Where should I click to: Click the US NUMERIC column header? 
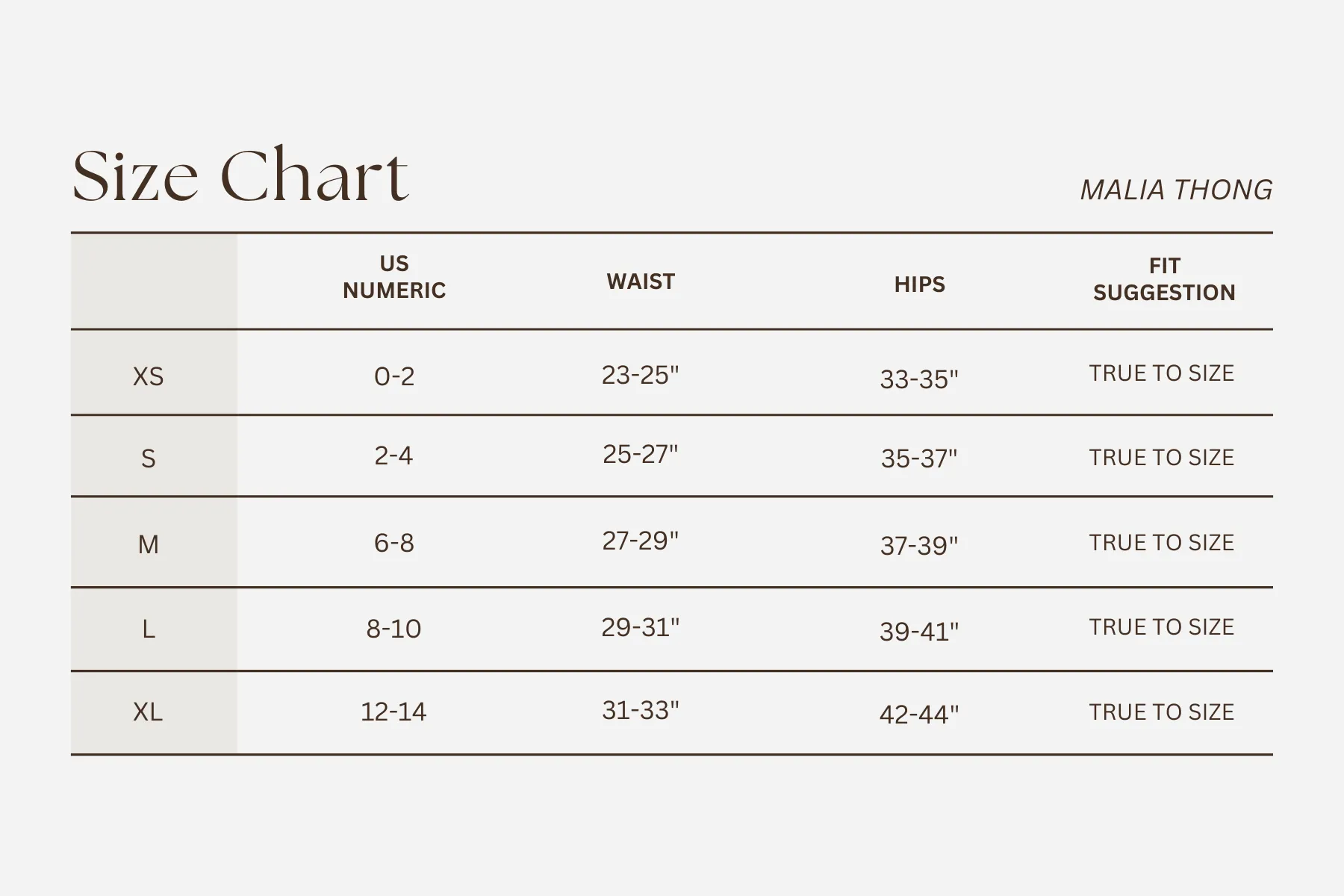[394, 277]
